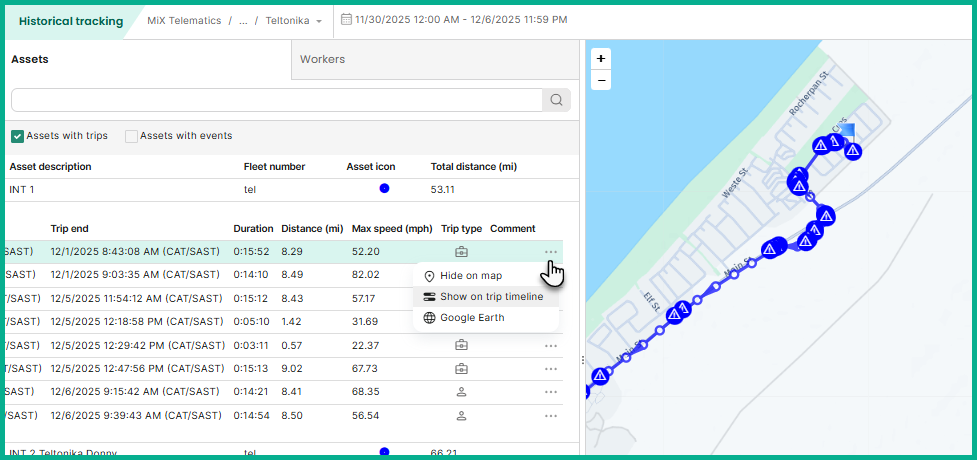977x460 pixels.
Task: Open Google Earth from context menu
Action: pos(471,318)
